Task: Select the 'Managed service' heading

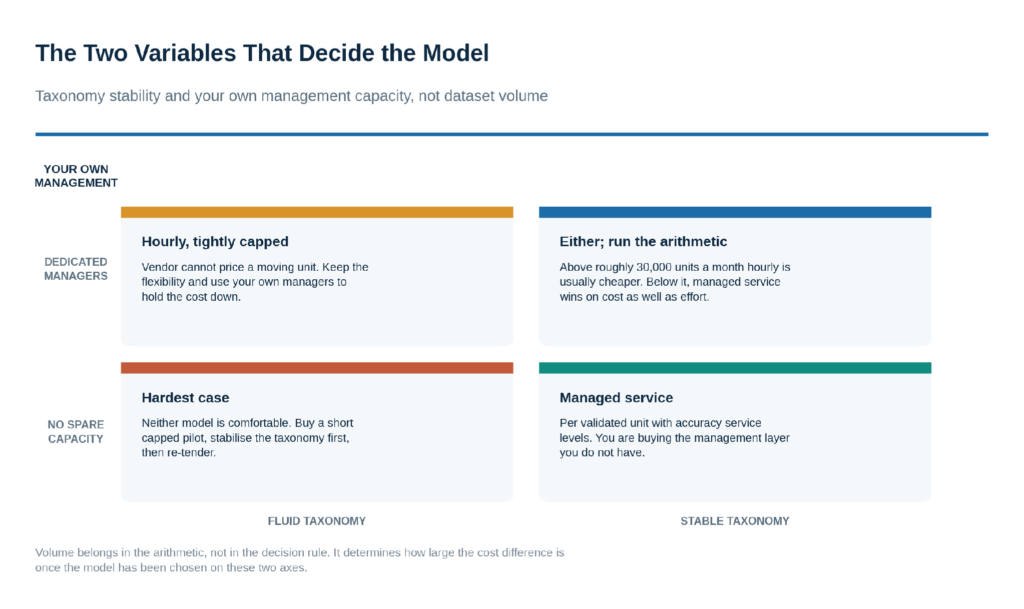Action: (616, 398)
